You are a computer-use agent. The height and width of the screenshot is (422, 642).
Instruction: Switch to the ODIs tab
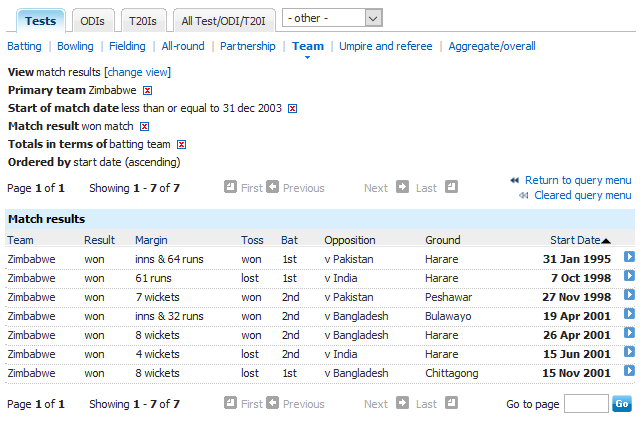point(93,20)
